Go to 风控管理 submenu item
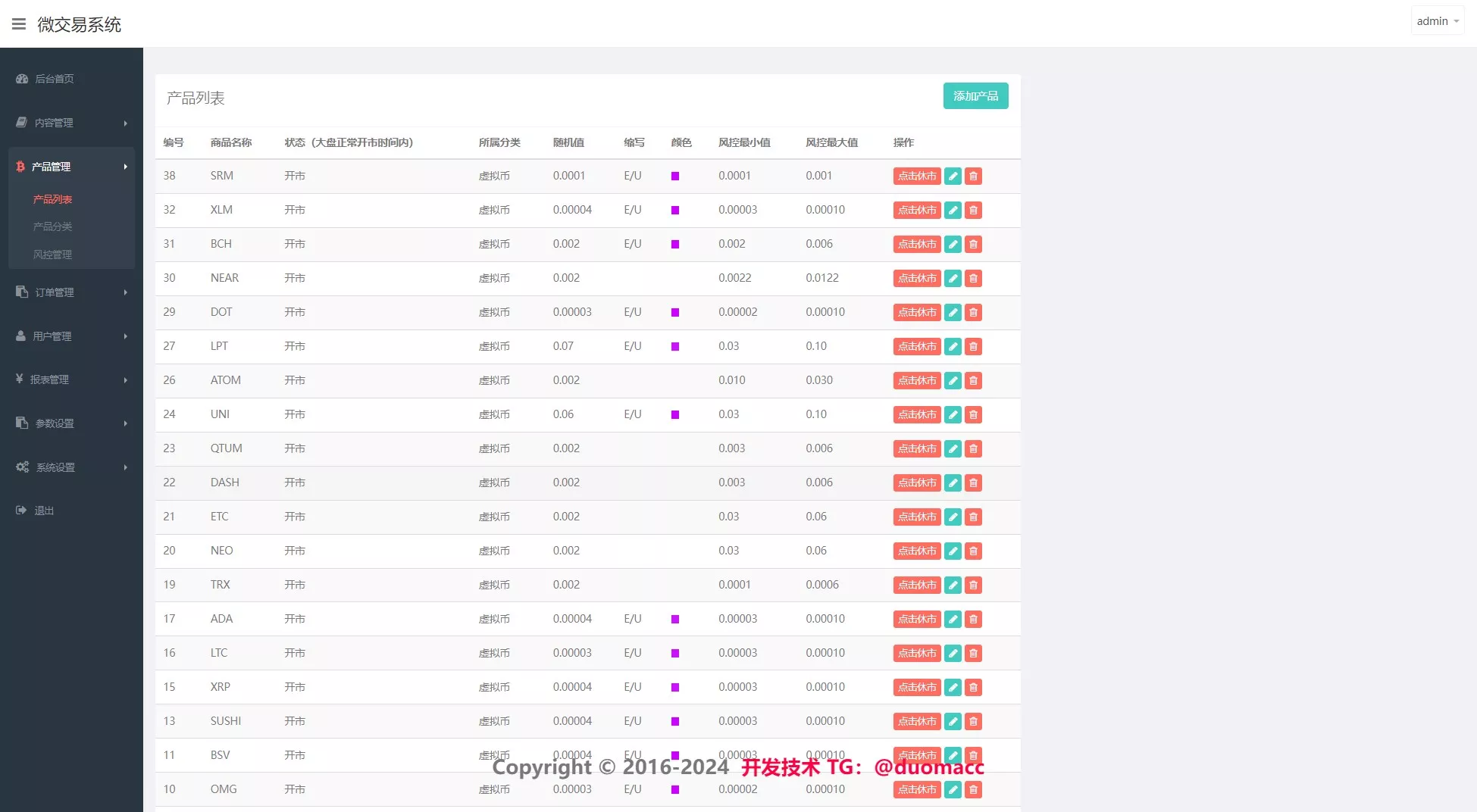The height and width of the screenshot is (812, 1477). tap(52, 255)
